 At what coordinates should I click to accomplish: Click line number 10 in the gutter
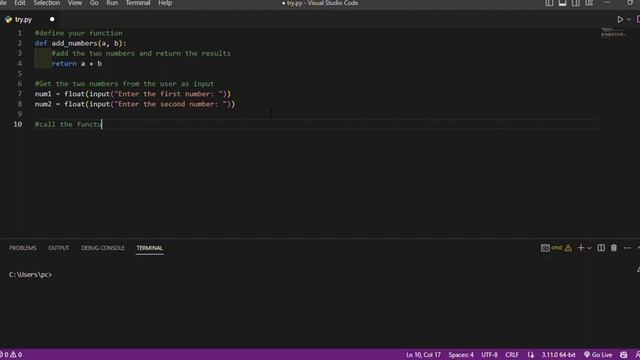coord(18,124)
